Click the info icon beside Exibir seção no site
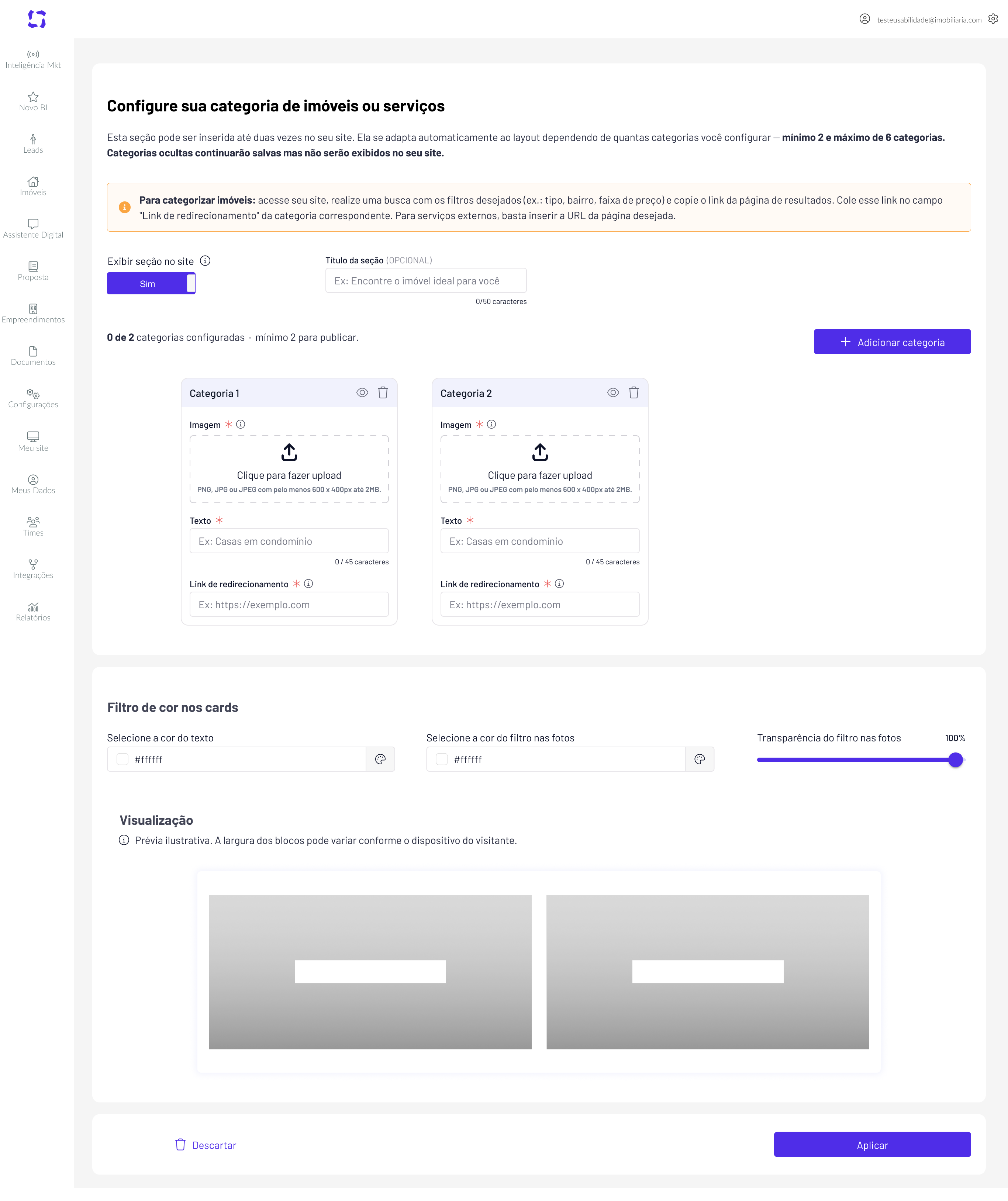 205,261
